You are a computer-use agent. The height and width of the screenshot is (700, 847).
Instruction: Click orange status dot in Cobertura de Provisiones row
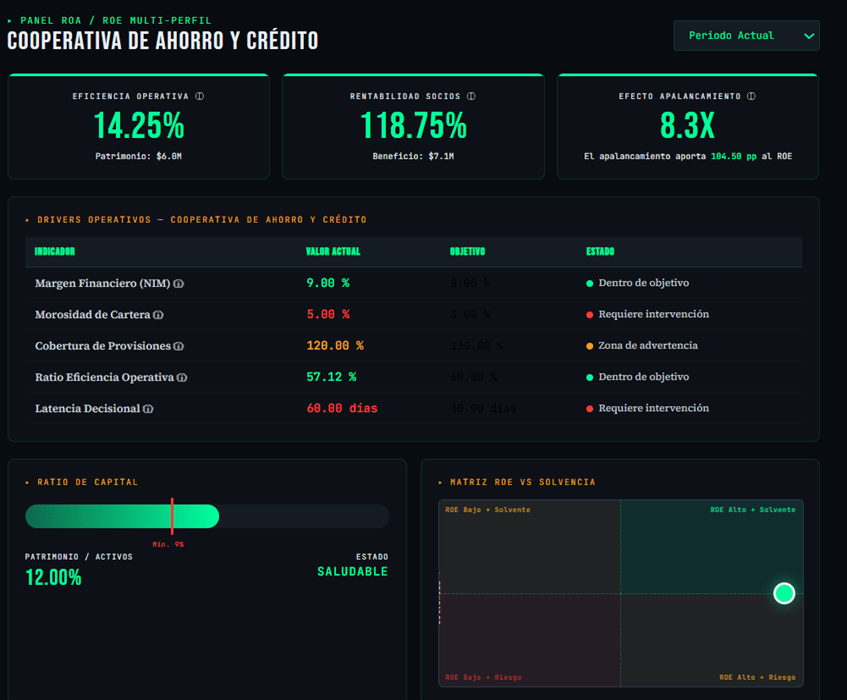point(590,346)
